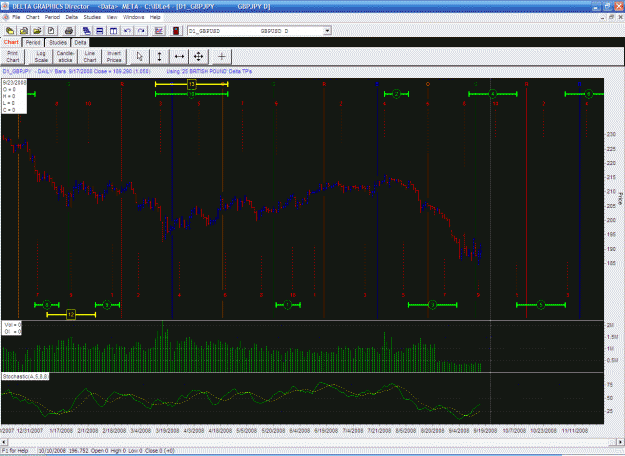The width and height of the screenshot is (625, 456).
Task: Toggle the Candlesticks chart button
Action: tap(65, 57)
